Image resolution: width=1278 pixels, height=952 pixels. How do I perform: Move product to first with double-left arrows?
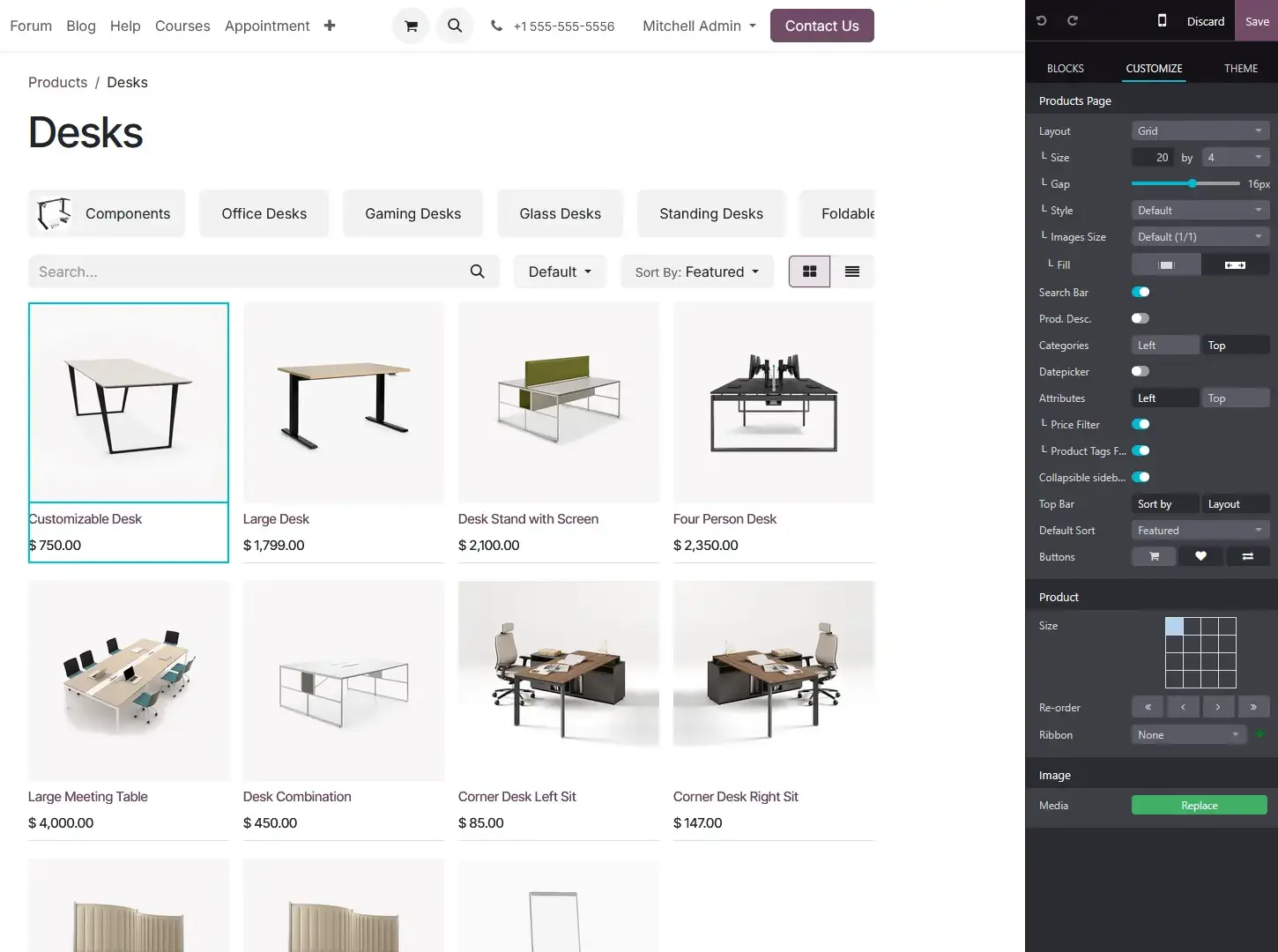pyautogui.click(x=1148, y=707)
